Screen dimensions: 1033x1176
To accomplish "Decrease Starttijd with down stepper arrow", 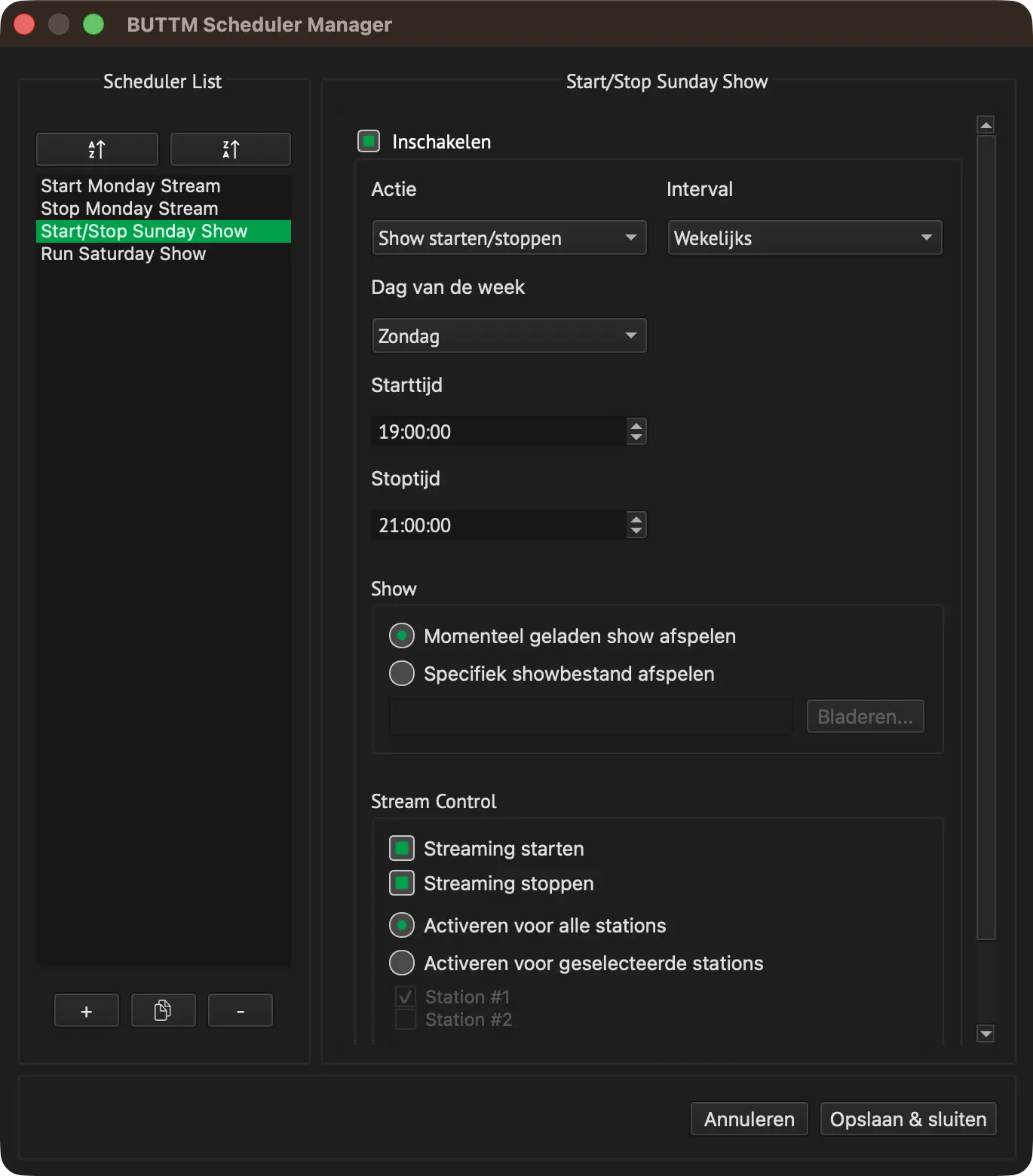I will [x=636, y=438].
